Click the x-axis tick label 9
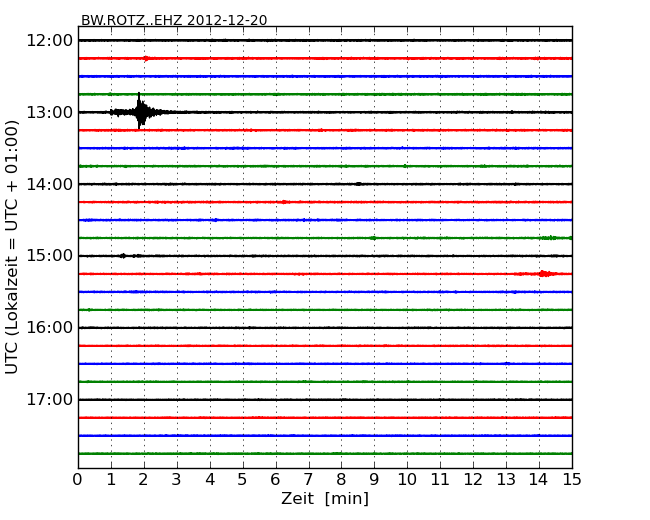The height and width of the screenshot is (520, 650). (x=374, y=479)
